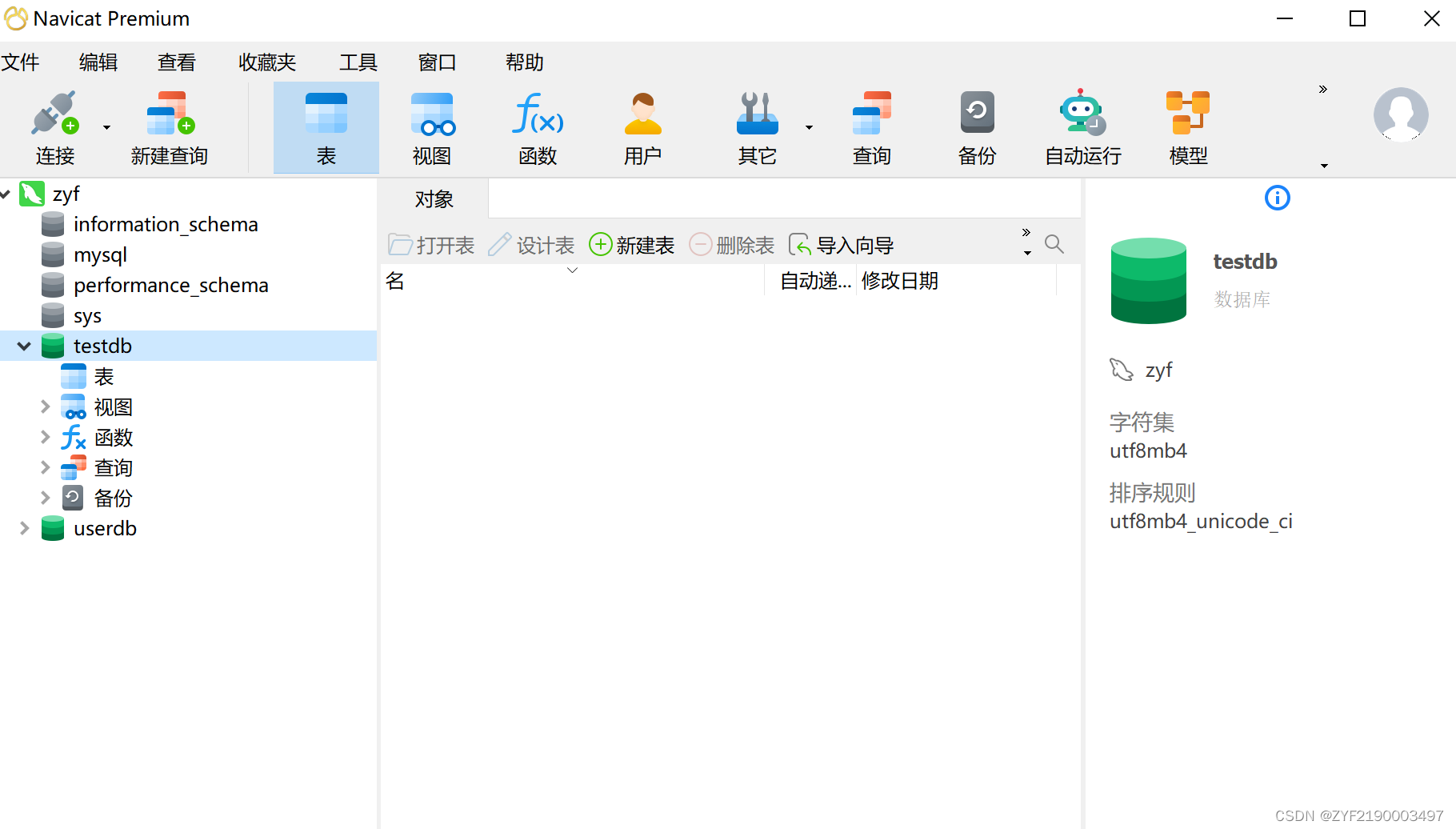Click the 打开表 button
The width and height of the screenshot is (1456, 829).
tap(431, 245)
